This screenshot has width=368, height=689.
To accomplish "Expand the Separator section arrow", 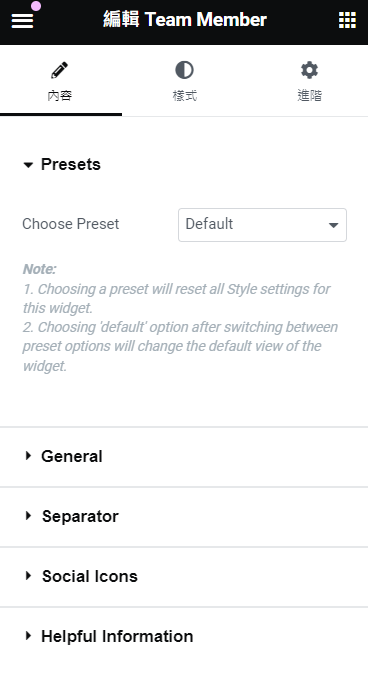I will tap(29, 516).
